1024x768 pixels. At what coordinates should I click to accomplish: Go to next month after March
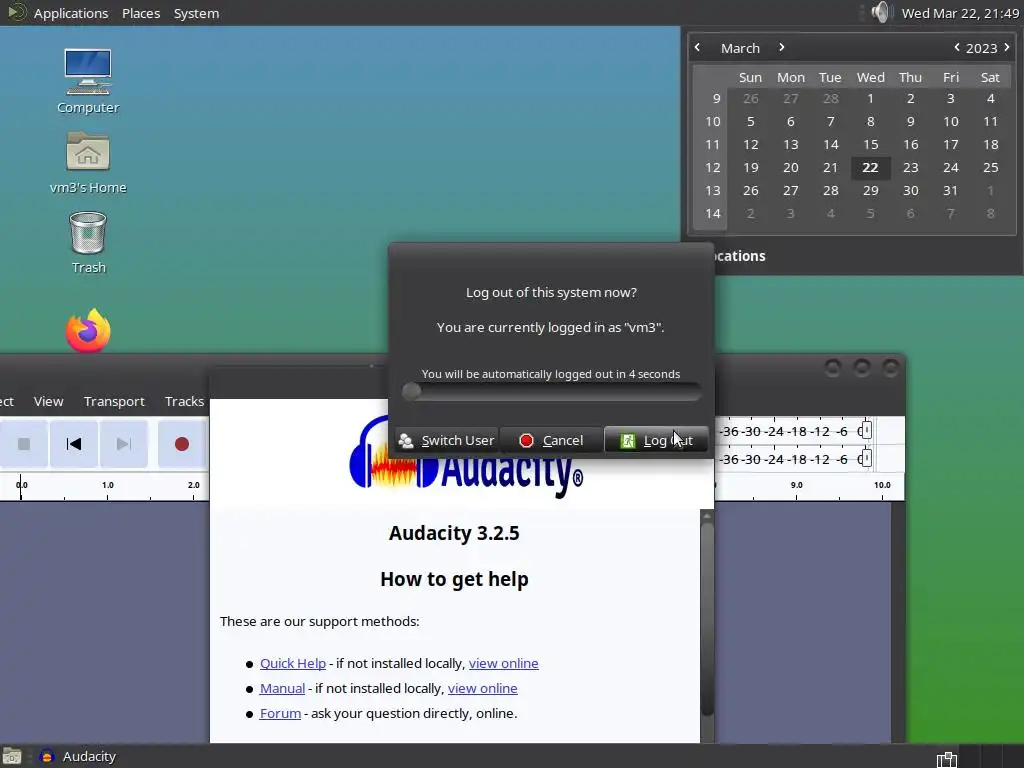click(781, 47)
